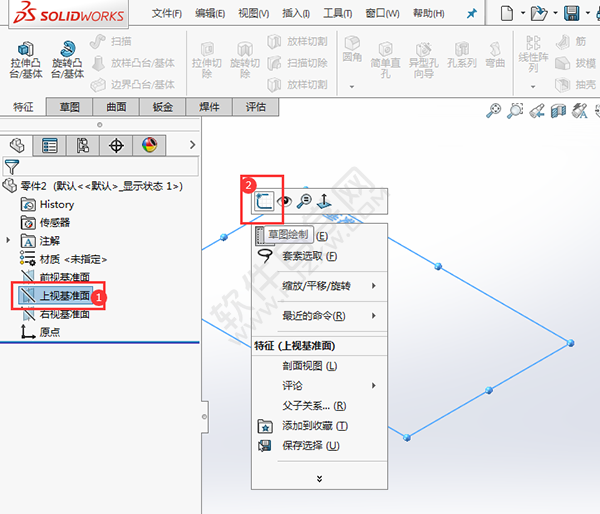600x514 pixels.
Task: Select the Draft tool (拔模)
Action: pos(576,63)
